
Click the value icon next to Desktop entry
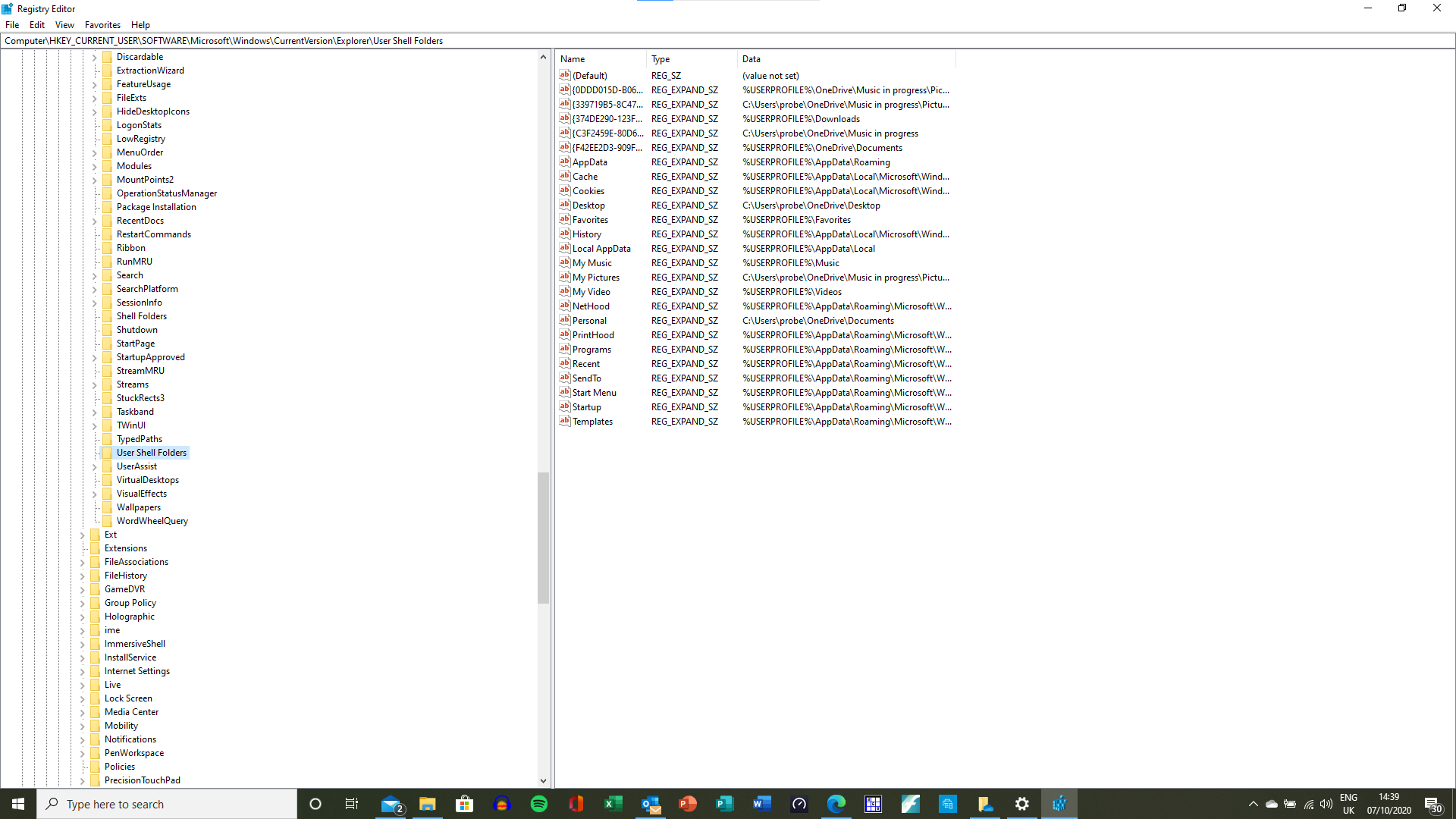coord(564,205)
